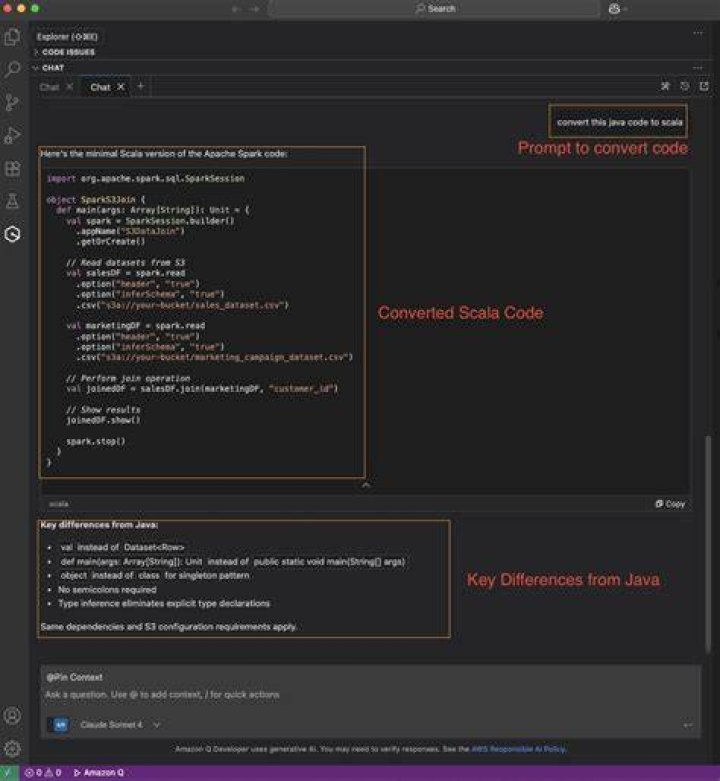Toggle agentic coding switch icon

coord(60,725)
